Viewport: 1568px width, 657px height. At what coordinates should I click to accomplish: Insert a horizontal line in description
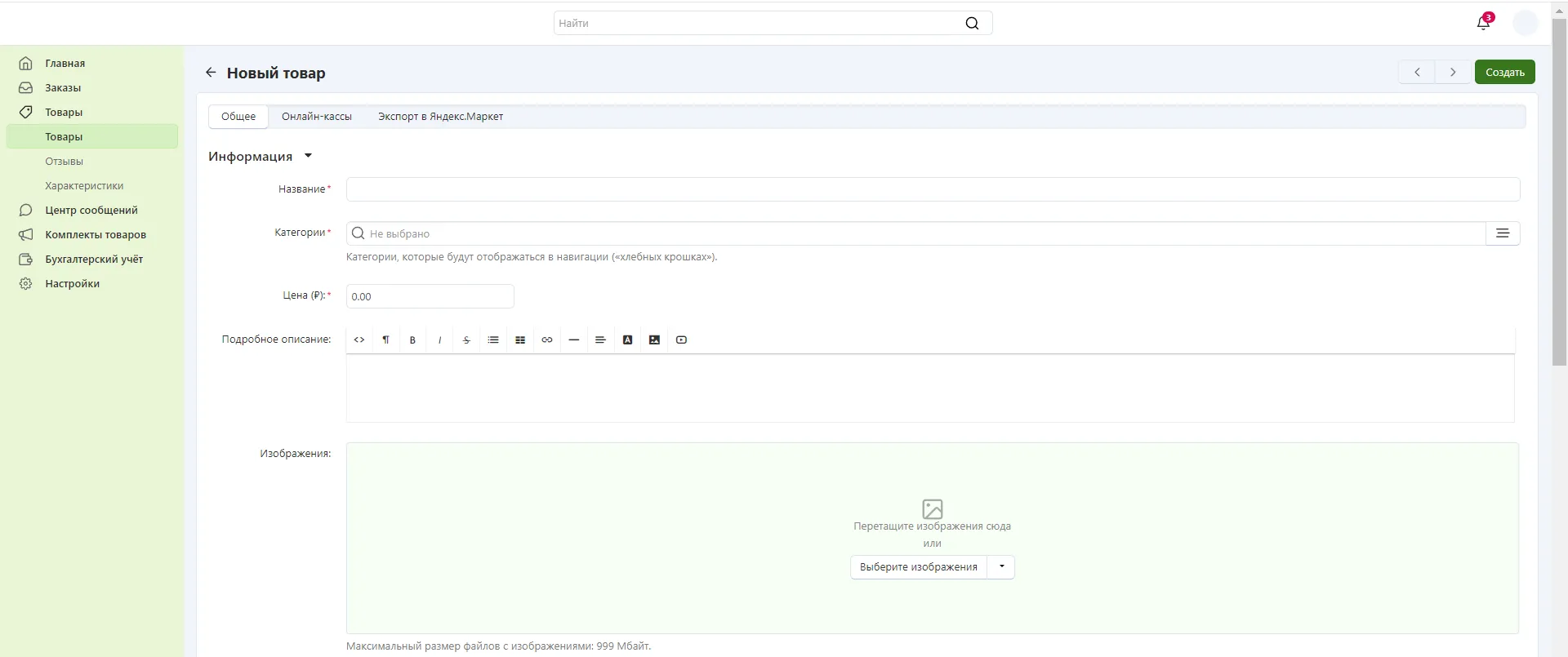click(x=574, y=340)
